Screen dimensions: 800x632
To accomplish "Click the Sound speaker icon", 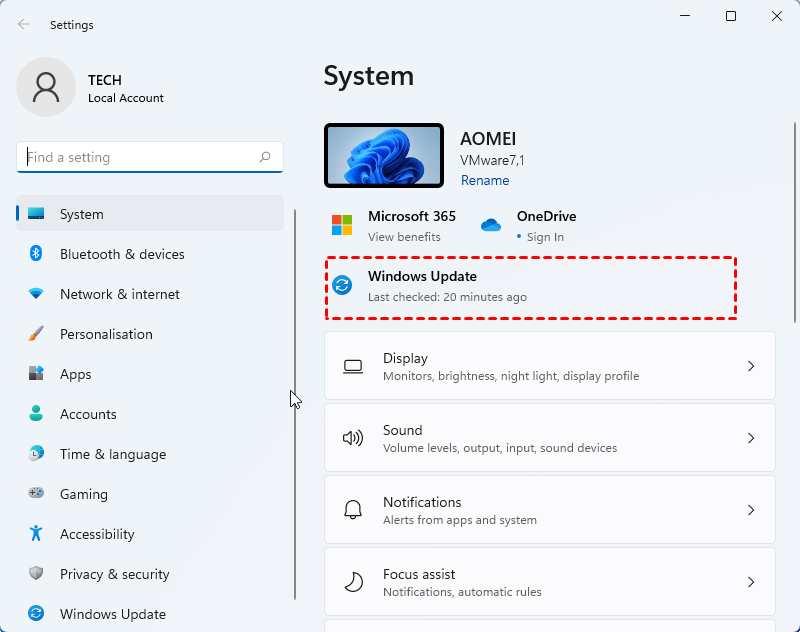I will pyautogui.click(x=353, y=438).
